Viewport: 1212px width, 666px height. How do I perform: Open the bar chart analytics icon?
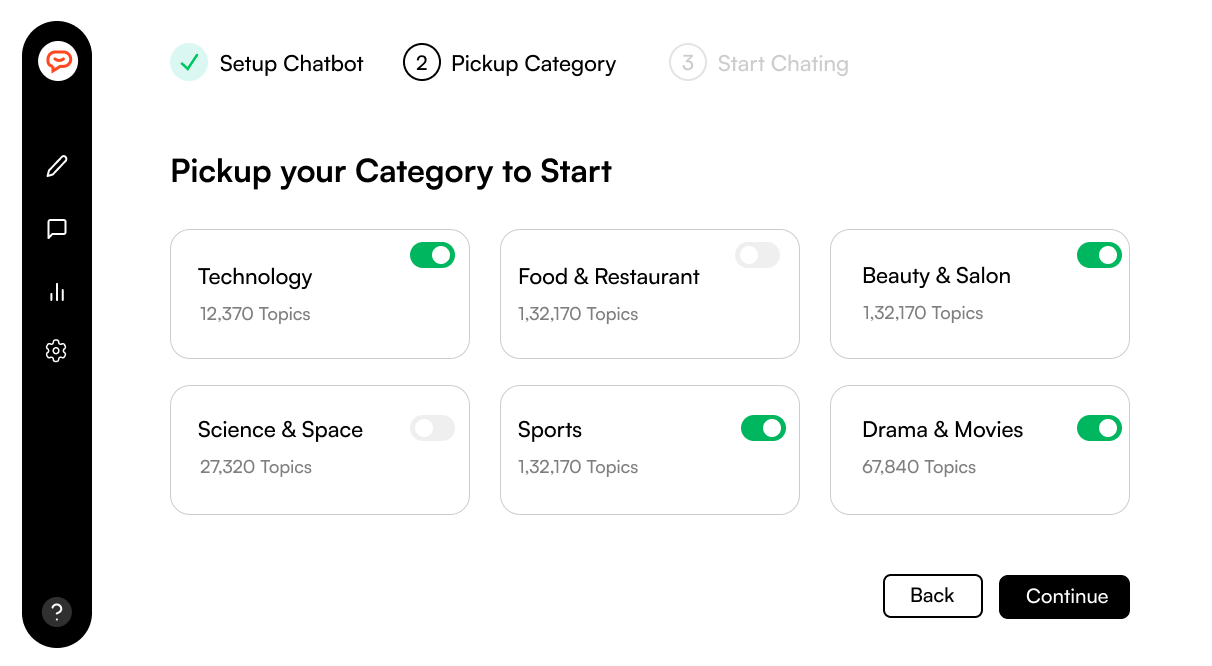tap(57, 292)
